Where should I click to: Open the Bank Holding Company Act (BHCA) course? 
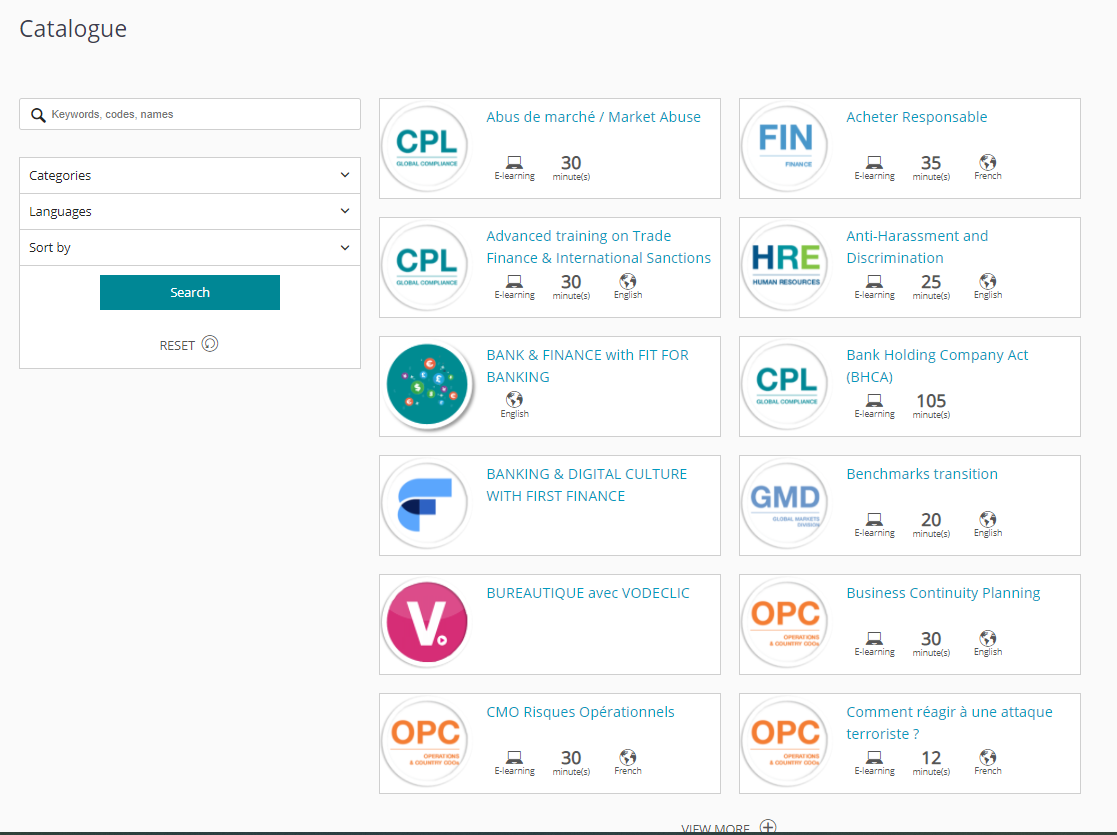937,365
